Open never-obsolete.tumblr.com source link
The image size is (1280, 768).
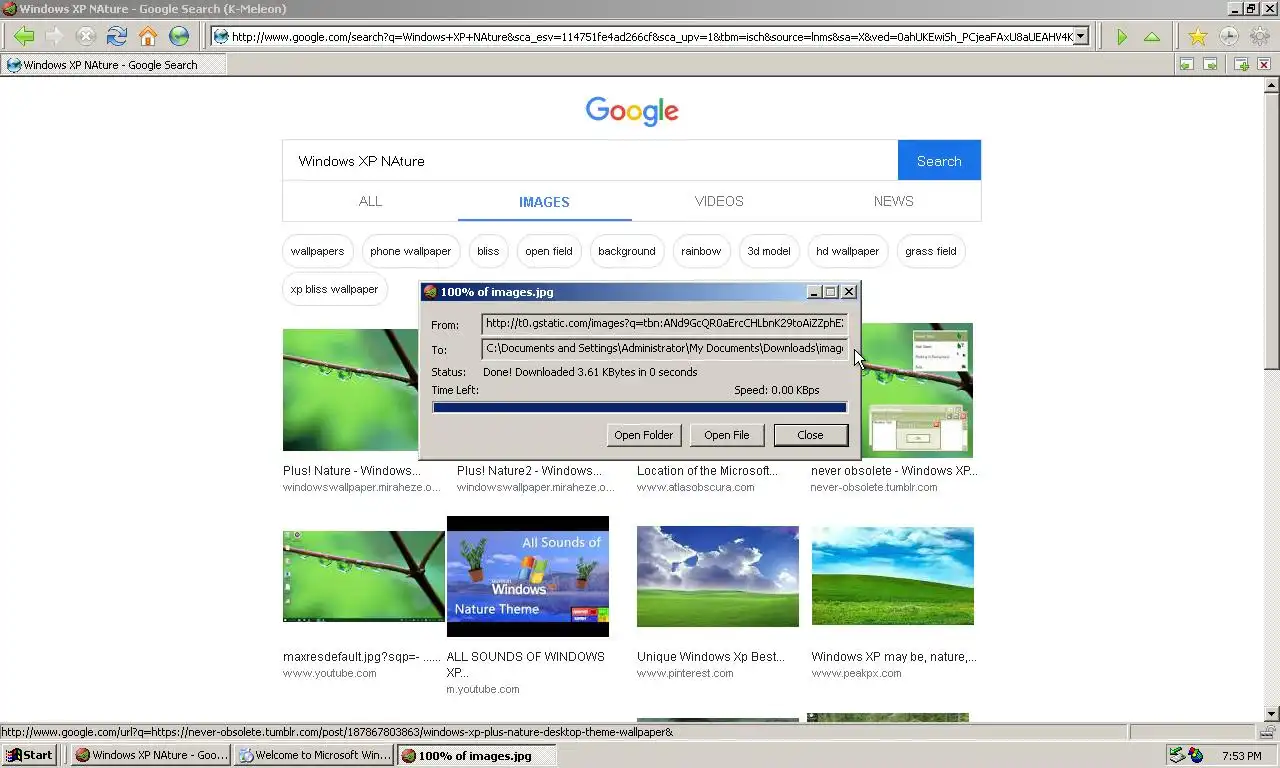(x=874, y=487)
